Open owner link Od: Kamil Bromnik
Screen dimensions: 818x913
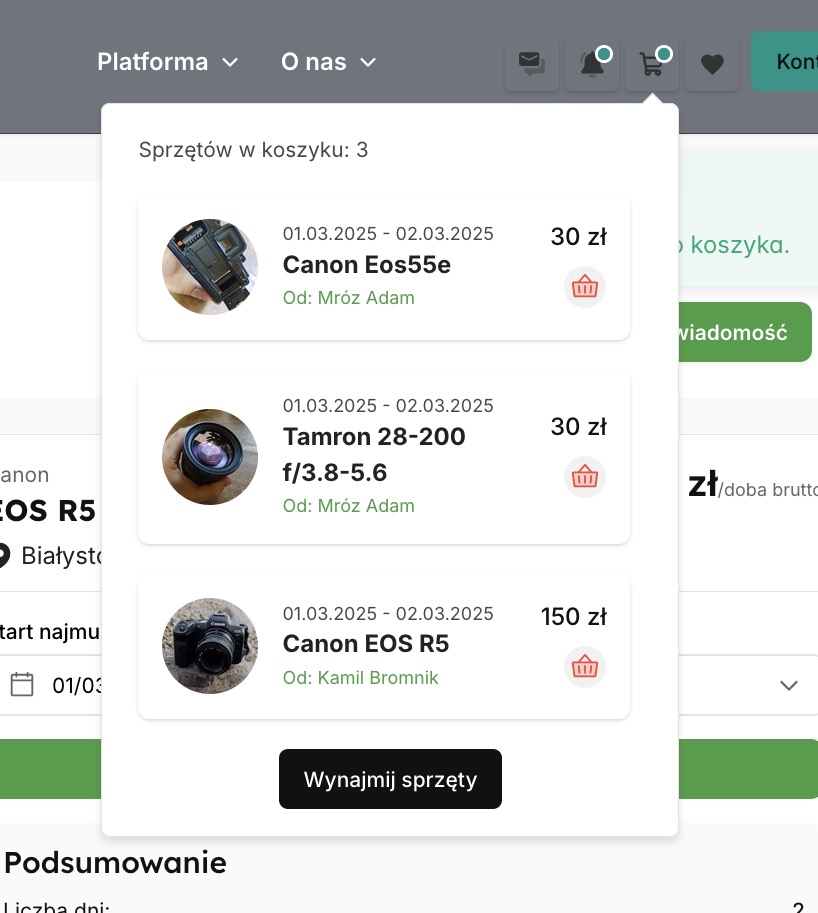pos(361,678)
